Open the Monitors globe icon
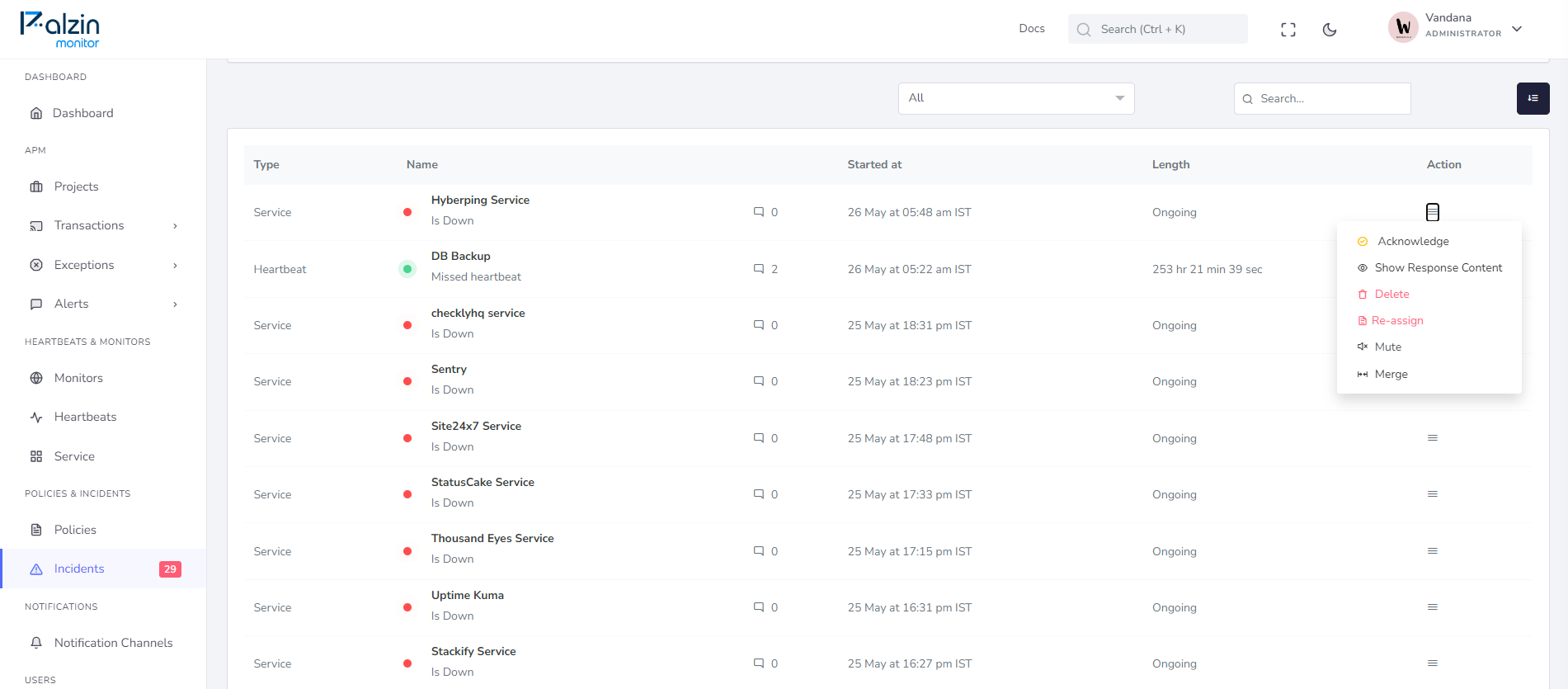 36,378
